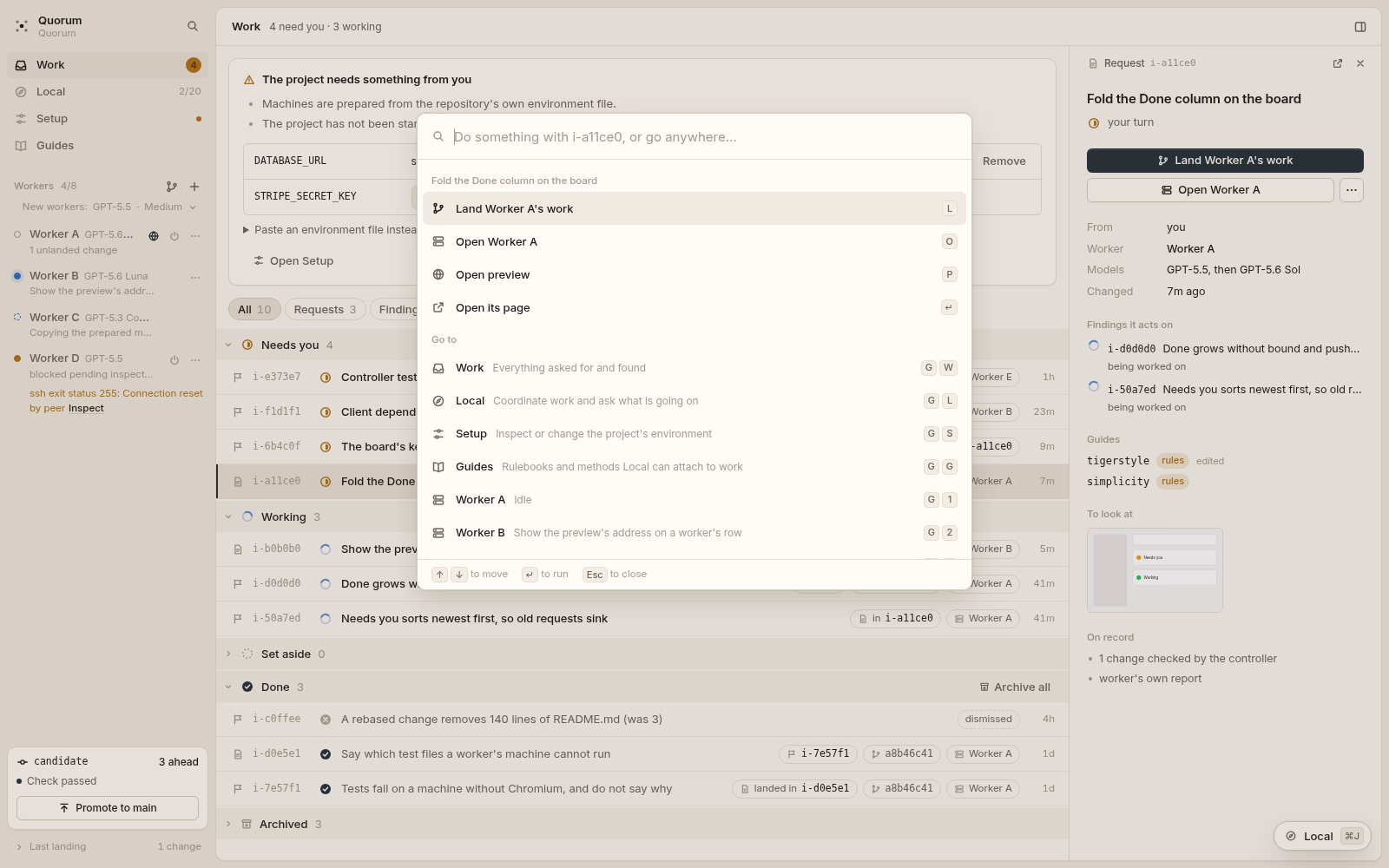
Task: Expand the Archived section
Action: pyautogui.click(x=228, y=825)
